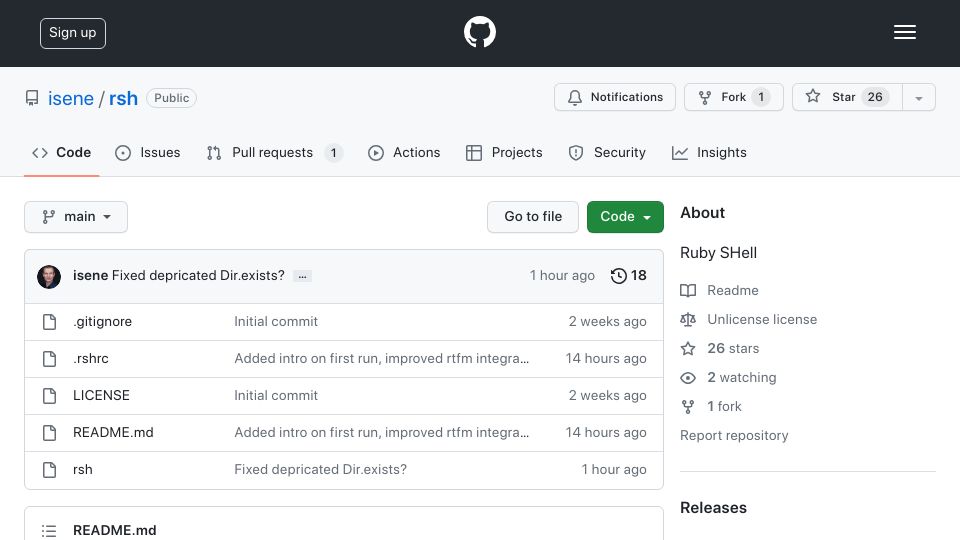Click Report repository link

(x=734, y=435)
